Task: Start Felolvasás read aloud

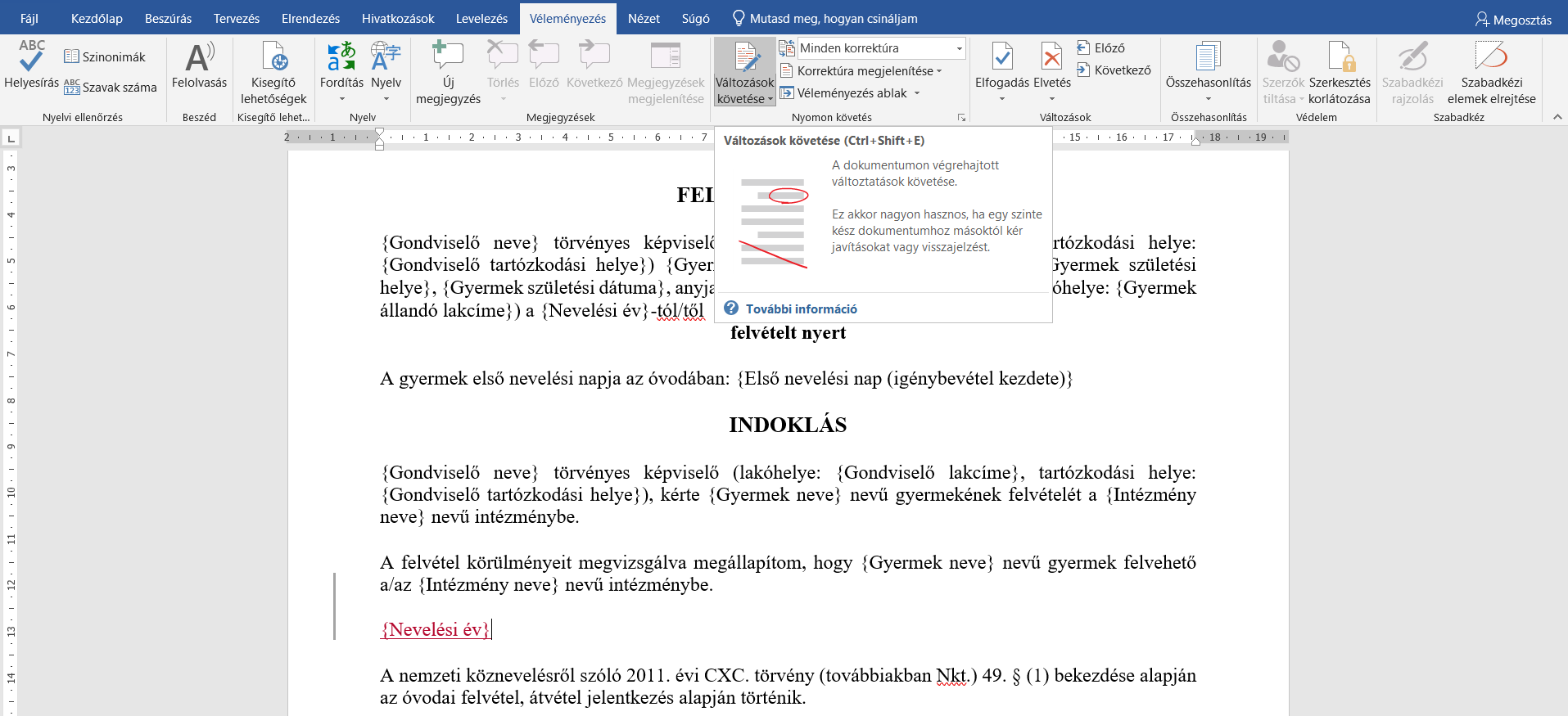Action: 199,65
